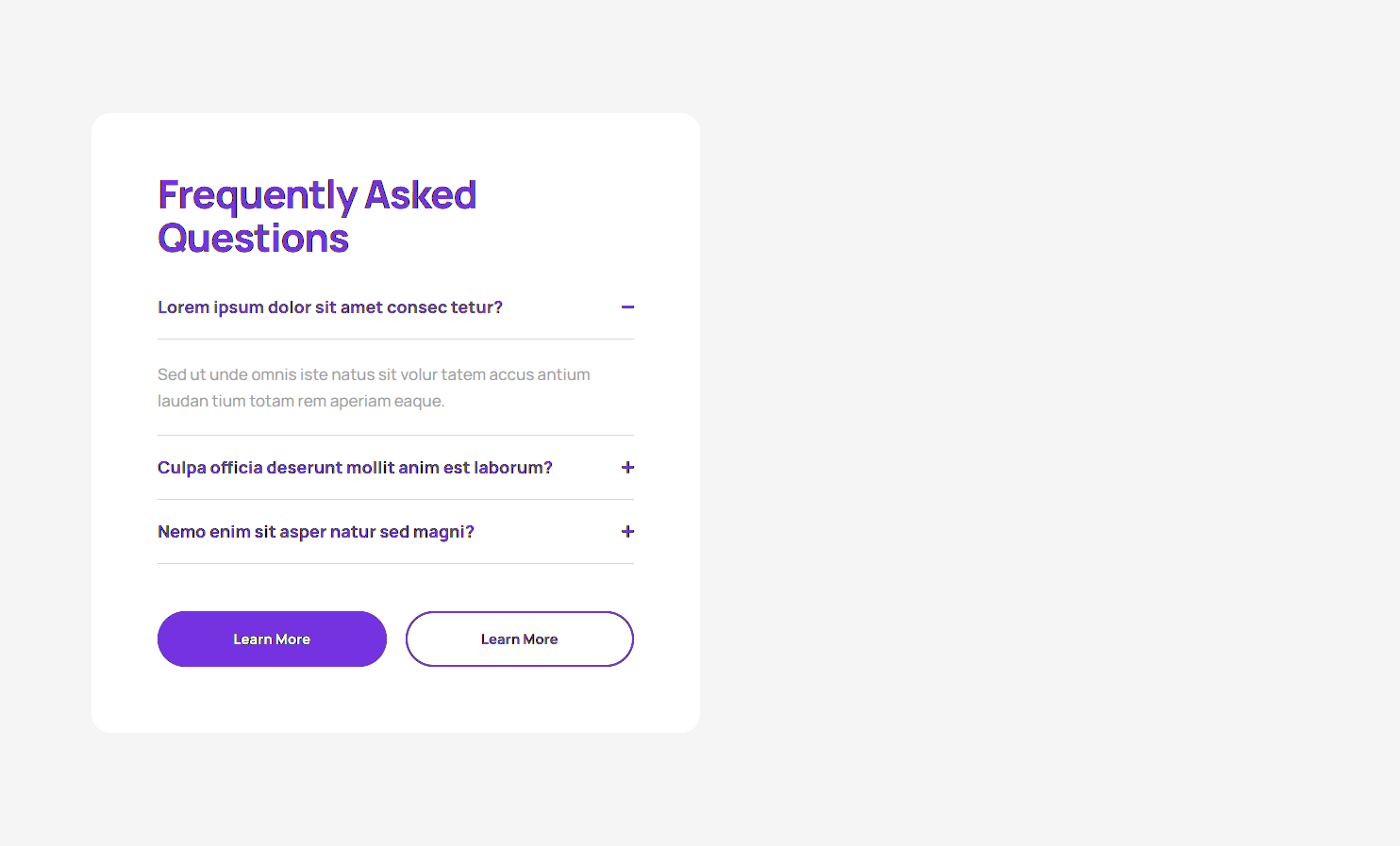
Task: Expand the "Nemo enim sit asper natur" question title
Action: [x=315, y=532]
